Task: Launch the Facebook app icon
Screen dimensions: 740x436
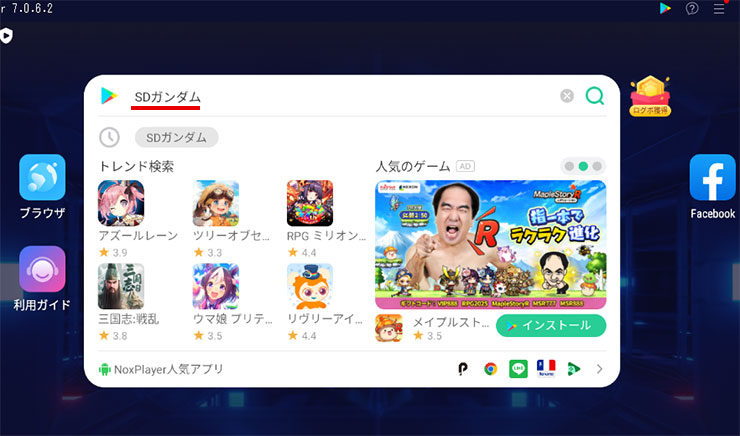Action: 712,177
